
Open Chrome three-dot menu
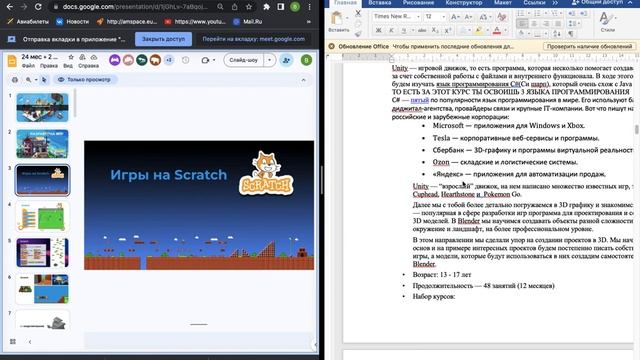click(309, 7)
